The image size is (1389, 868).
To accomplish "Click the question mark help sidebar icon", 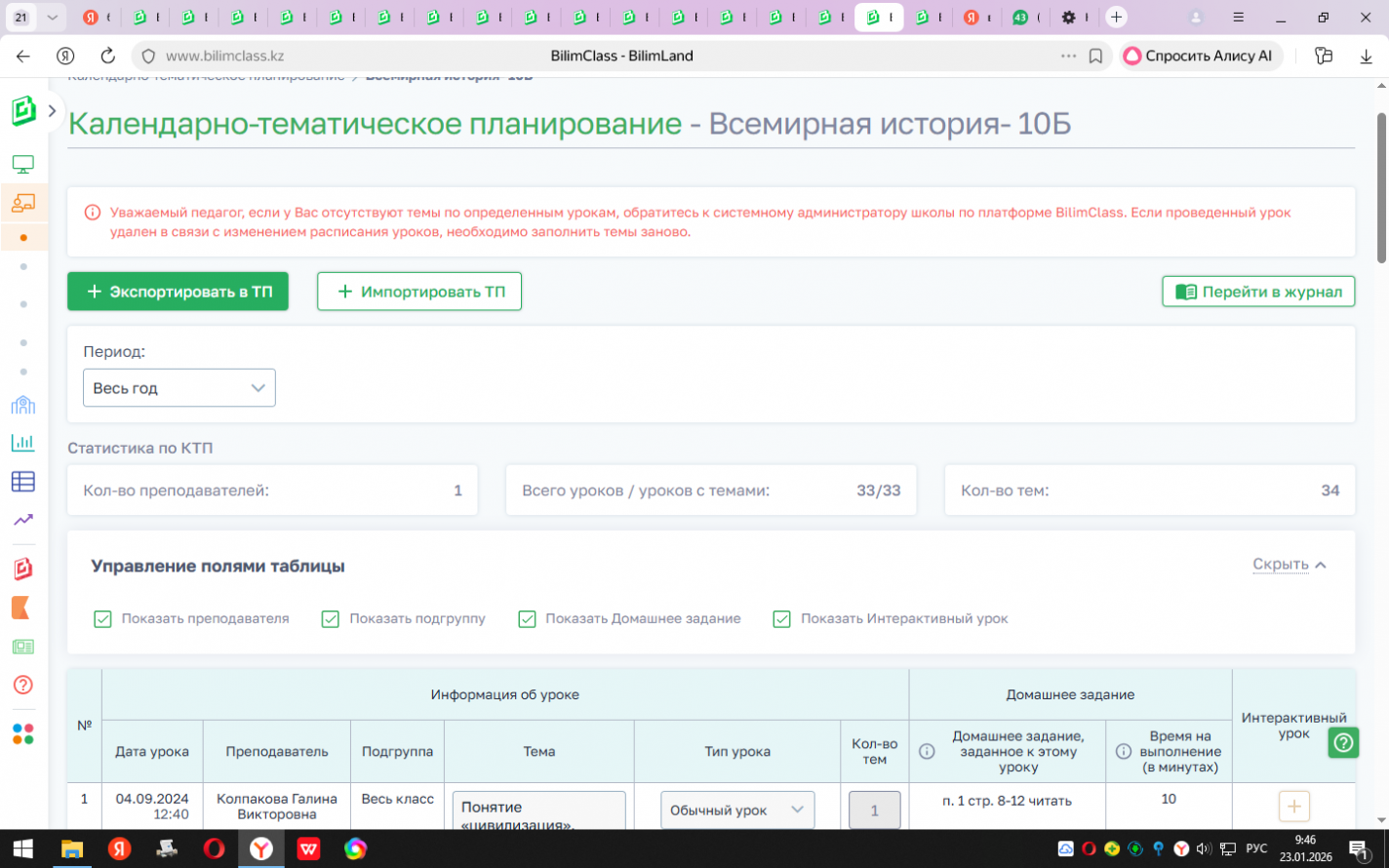I will (x=23, y=685).
